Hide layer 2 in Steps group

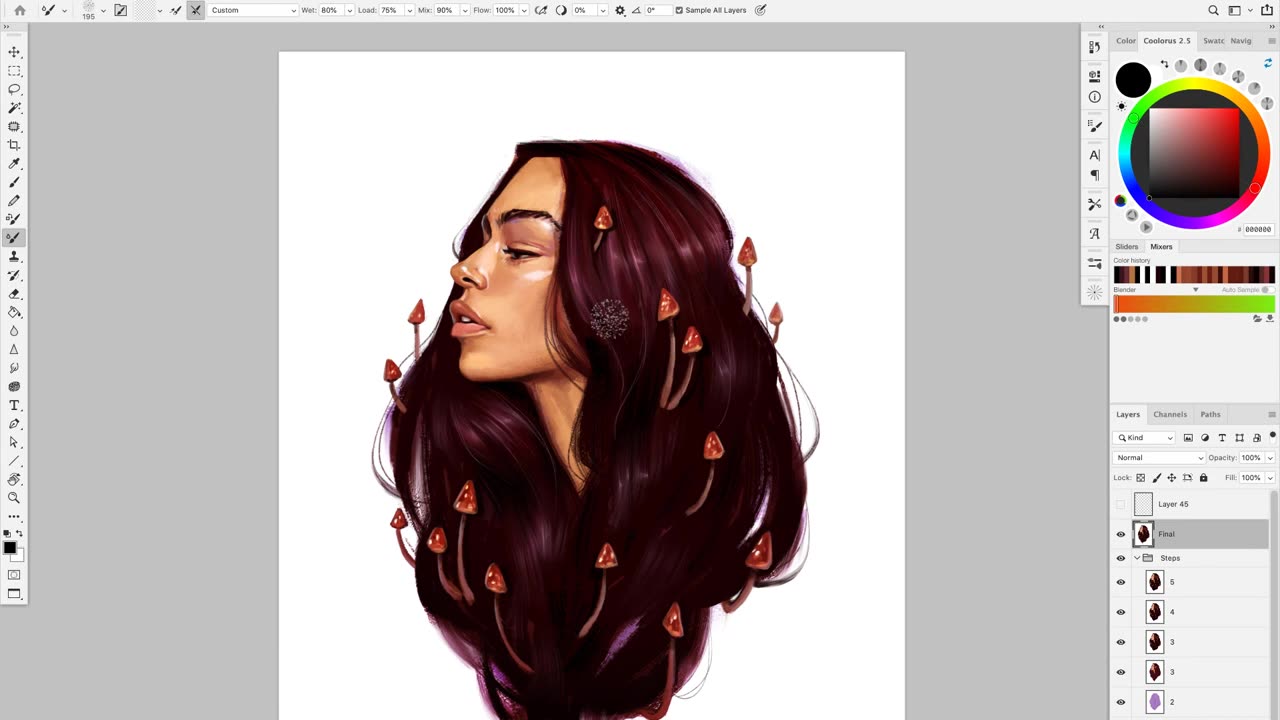1120,702
